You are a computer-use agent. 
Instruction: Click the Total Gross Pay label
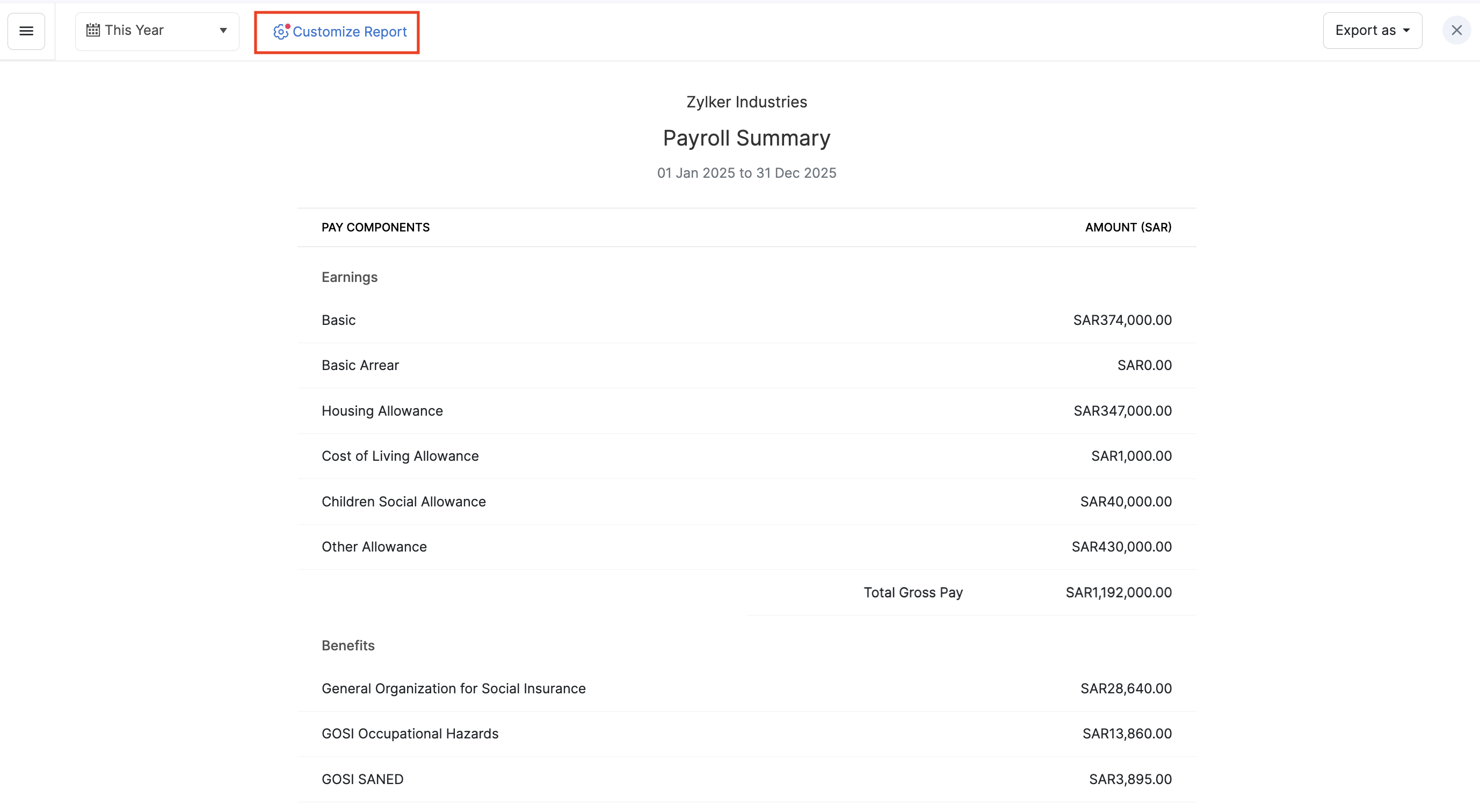[x=912, y=592]
